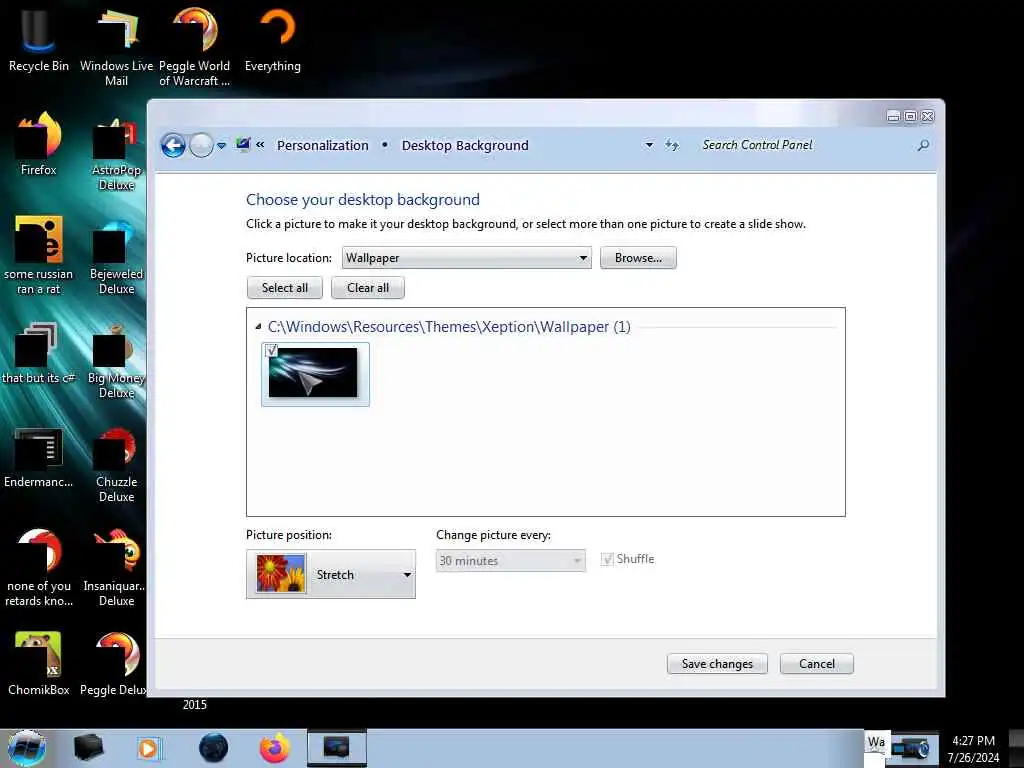
Task: Open recent pages dropdown near Back button
Action: [x=221, y=146]
